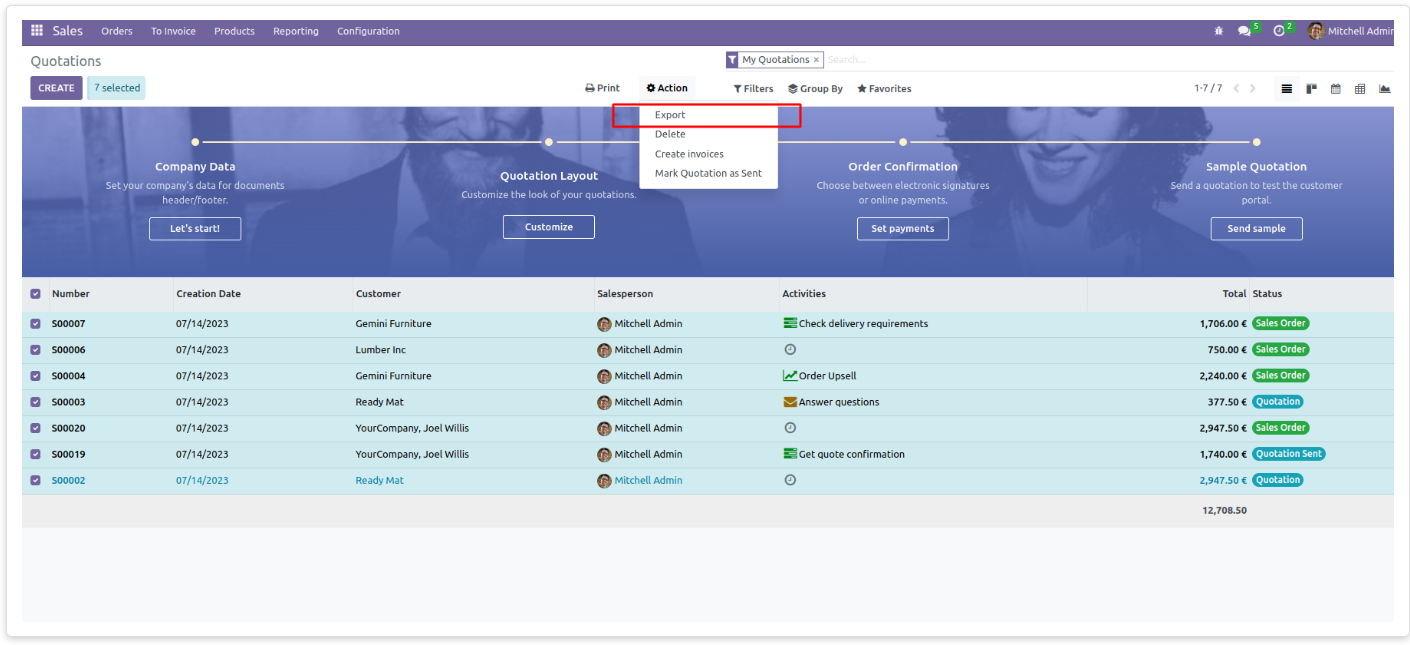Viewport: 1410px width, 645px height.
Task: Uncheck the S00007 row checkbox
Action: [x=36, y=324]
